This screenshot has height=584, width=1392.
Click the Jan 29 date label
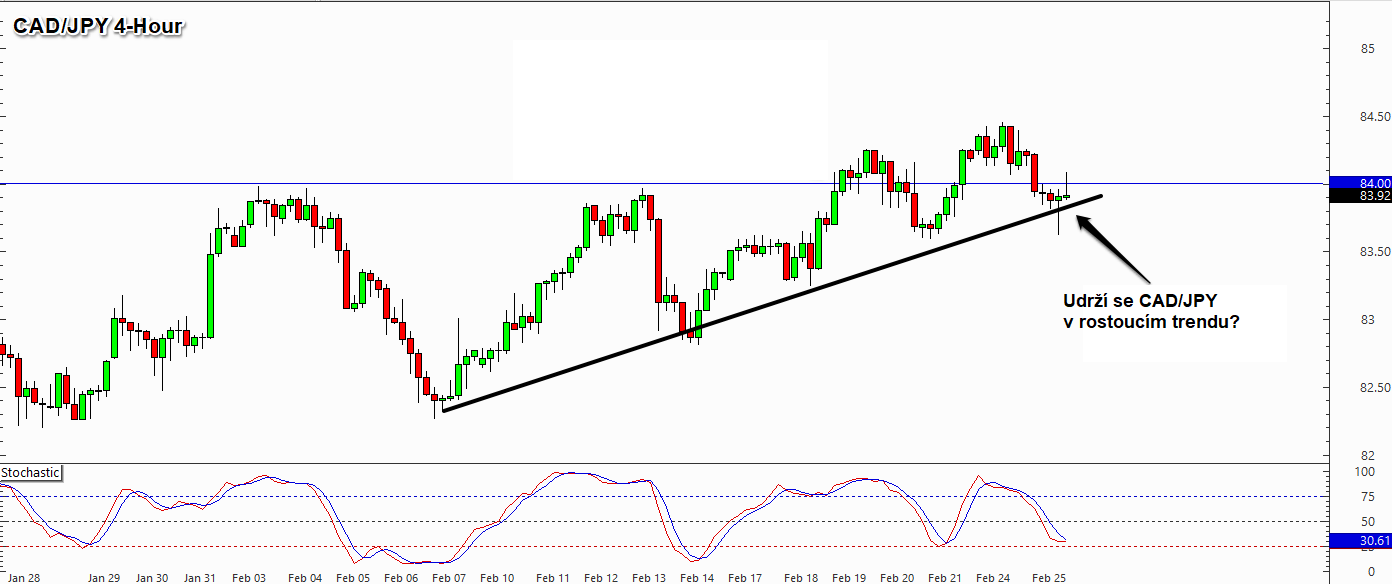[x=103, y=578]
